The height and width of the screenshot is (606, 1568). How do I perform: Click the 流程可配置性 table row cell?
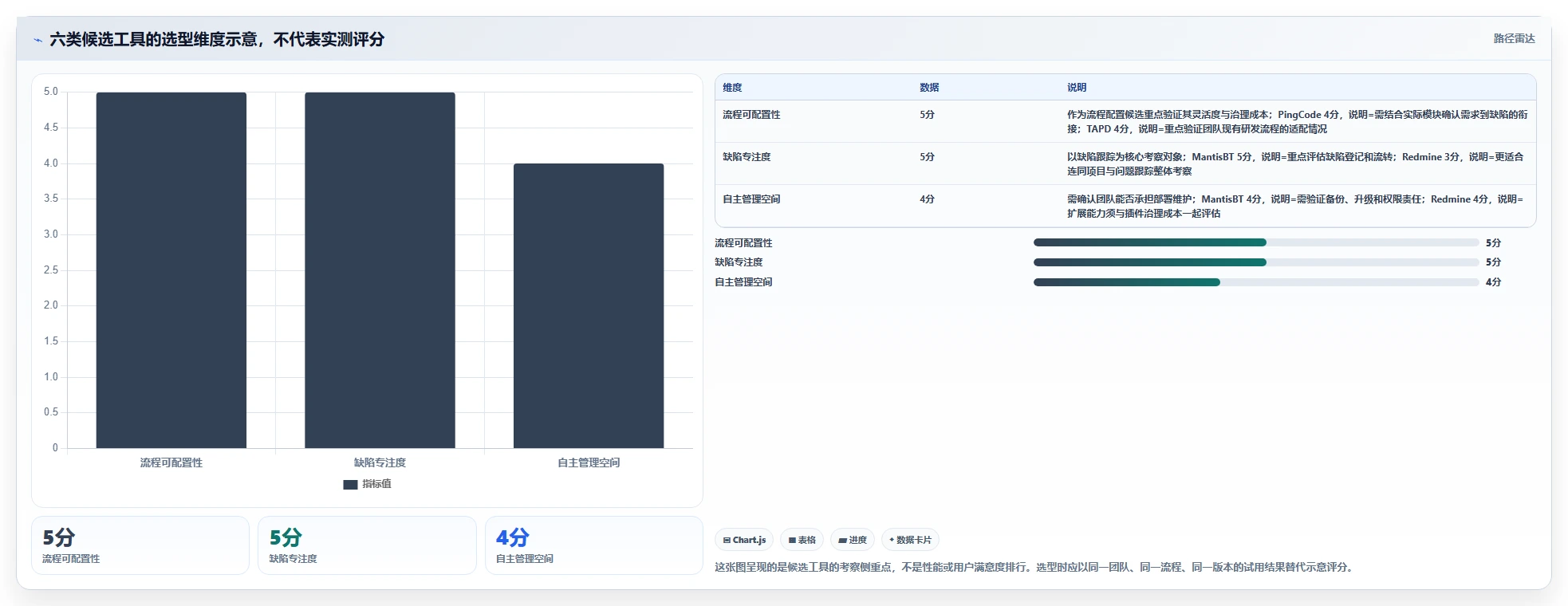pos(751,115)
